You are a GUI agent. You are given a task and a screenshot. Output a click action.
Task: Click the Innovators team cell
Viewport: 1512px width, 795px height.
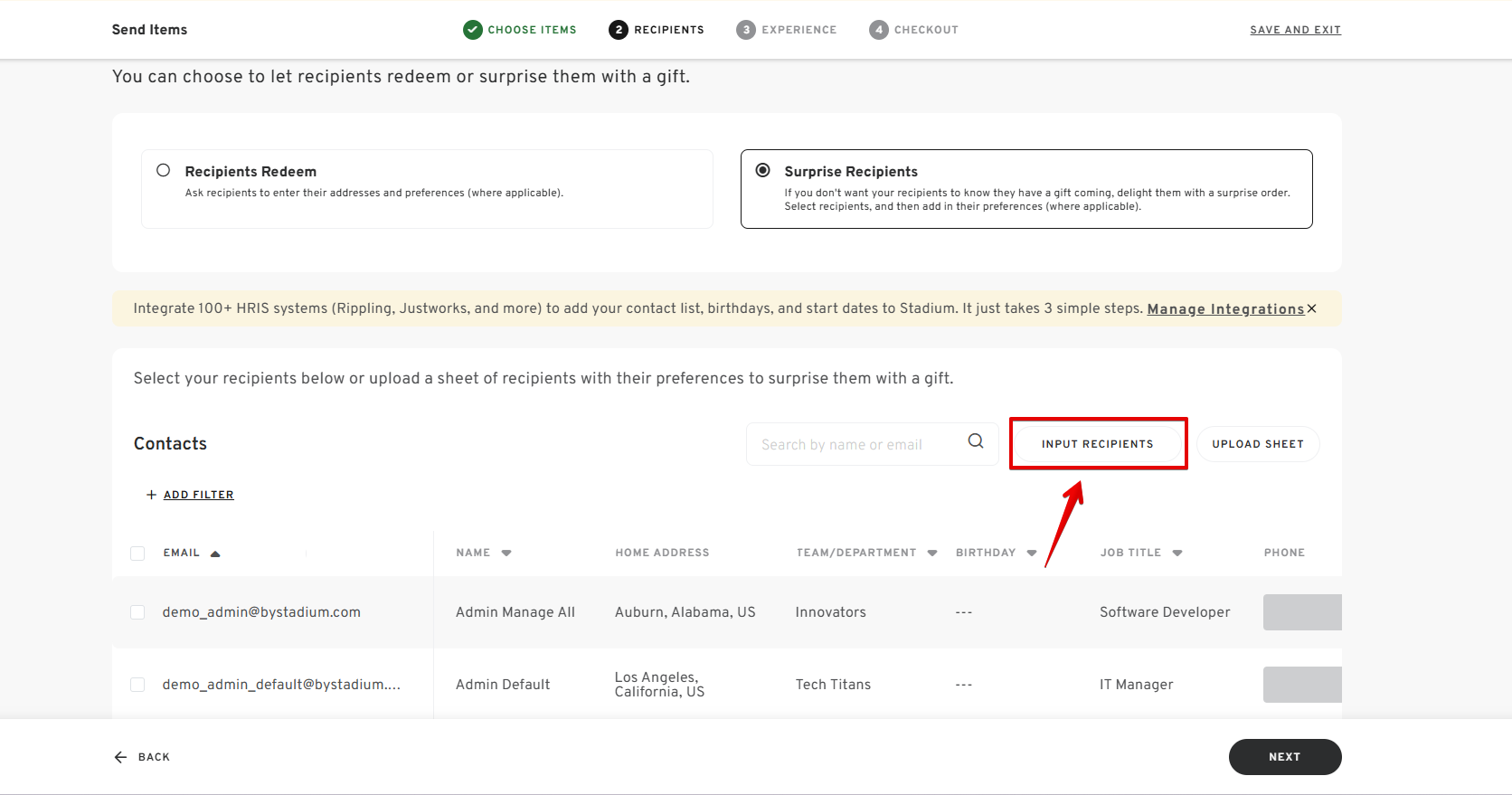tap(831, 612)
